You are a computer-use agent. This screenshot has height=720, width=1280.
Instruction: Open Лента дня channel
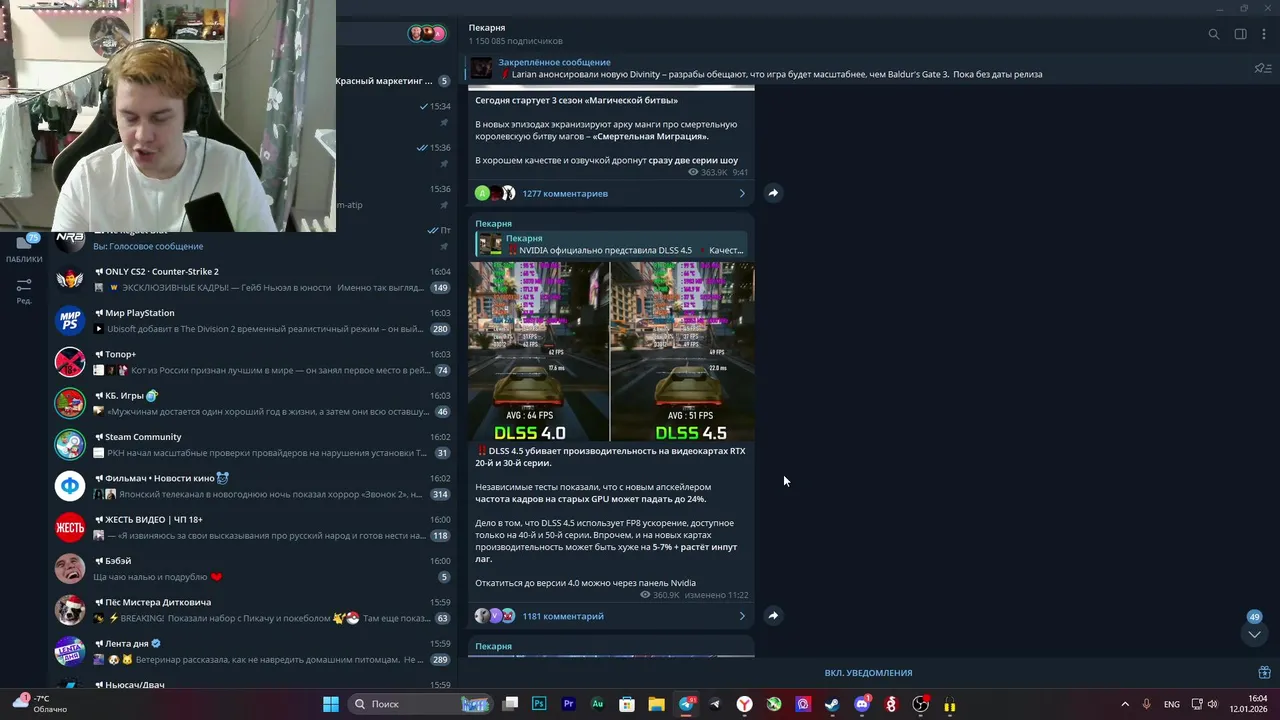click(x=254, y=651)
